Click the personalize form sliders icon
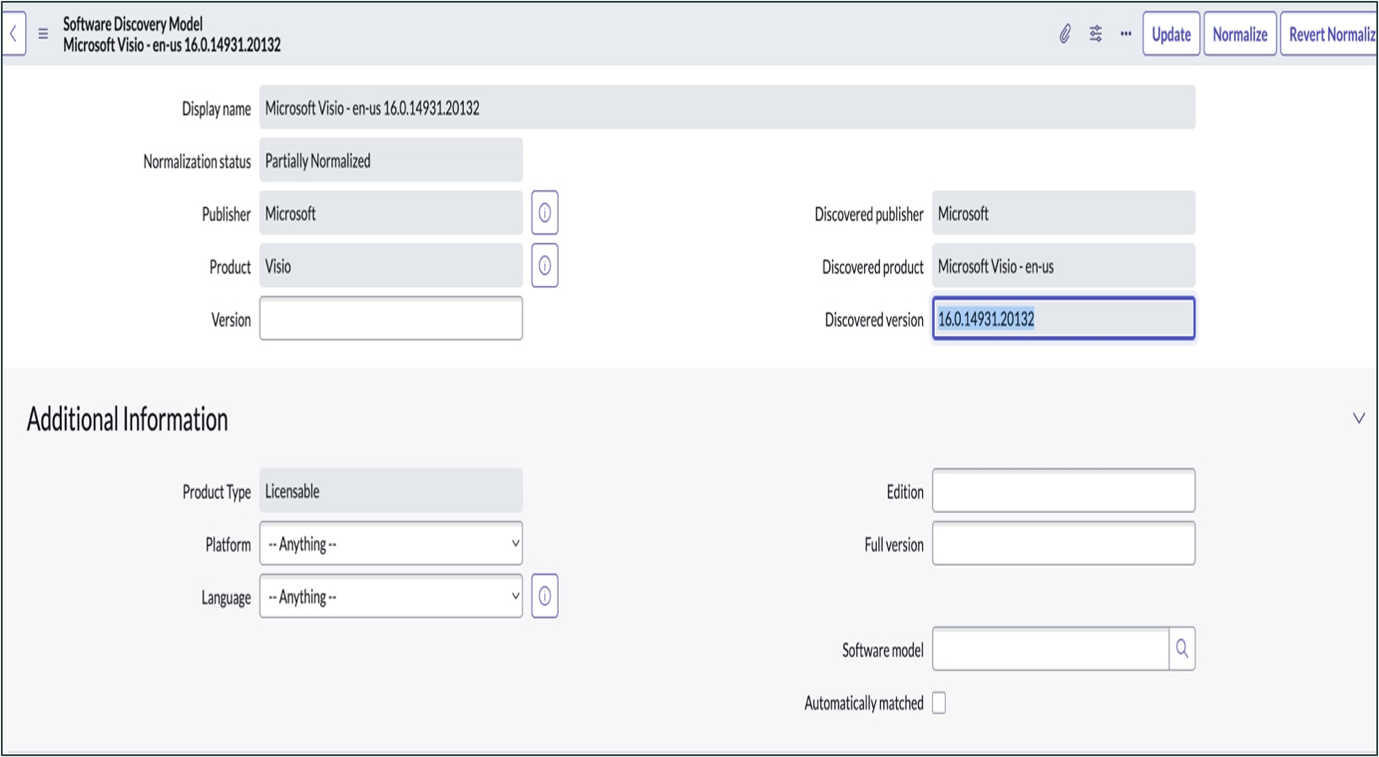 [1095, 33]
